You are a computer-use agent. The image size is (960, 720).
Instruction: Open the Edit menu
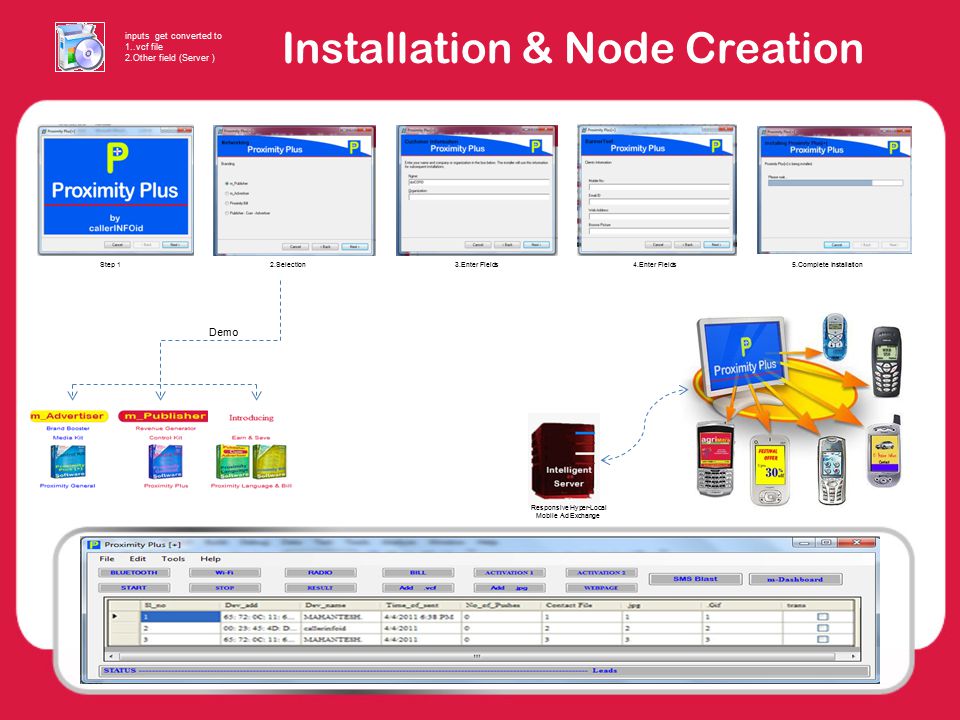pos(138,558)
